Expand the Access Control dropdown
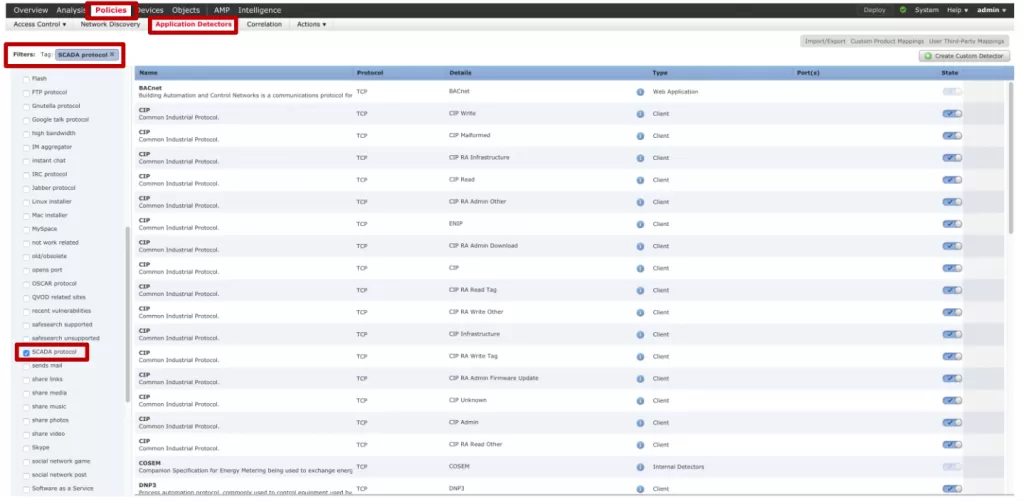 point(40,24)
